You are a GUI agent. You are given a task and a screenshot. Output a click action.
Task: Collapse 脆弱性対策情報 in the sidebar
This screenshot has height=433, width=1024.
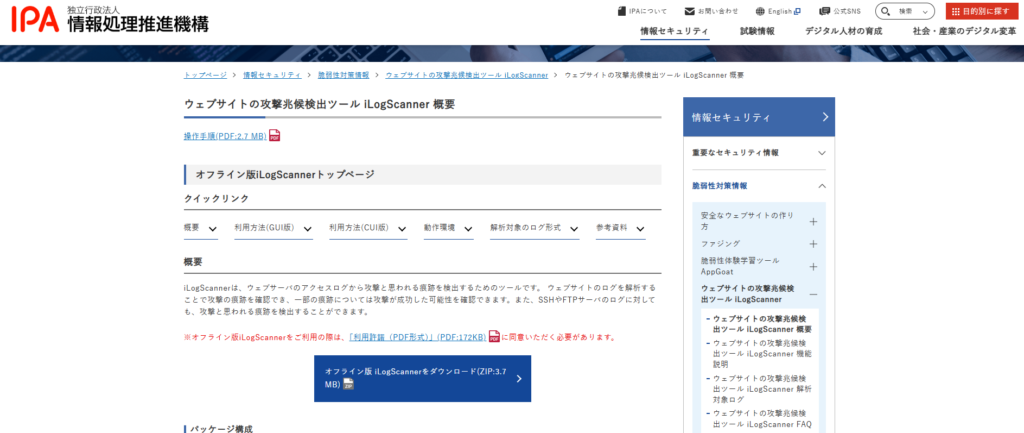pos(822,186)
